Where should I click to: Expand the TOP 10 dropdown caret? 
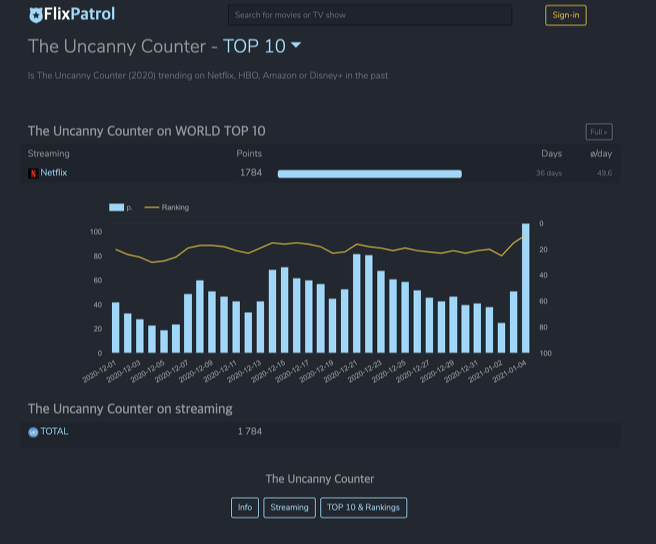295,45
